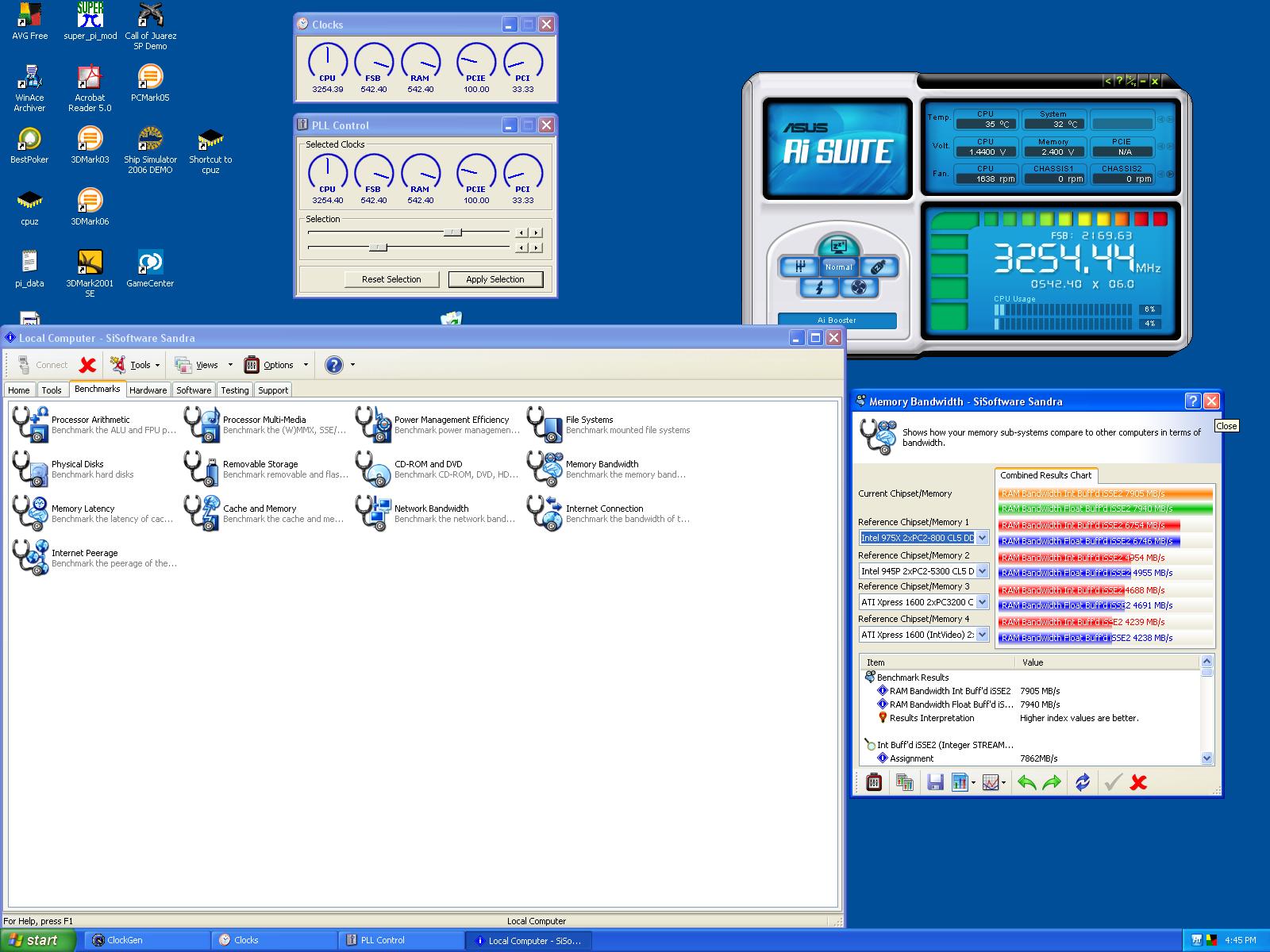Select CD-ROM and DVD benchmark
Image resolution: width=1270 pixels, height=952 pixels.
pos(437,469)
